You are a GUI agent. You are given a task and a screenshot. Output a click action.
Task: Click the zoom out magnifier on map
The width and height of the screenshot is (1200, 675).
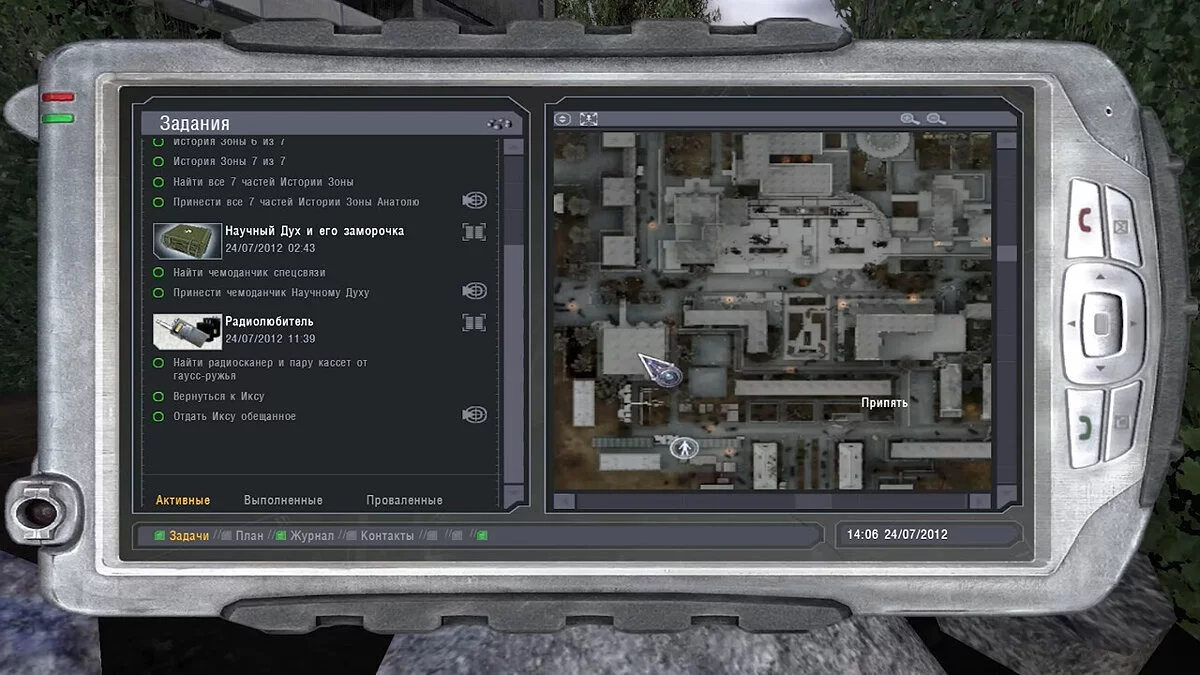coord(936,119)
